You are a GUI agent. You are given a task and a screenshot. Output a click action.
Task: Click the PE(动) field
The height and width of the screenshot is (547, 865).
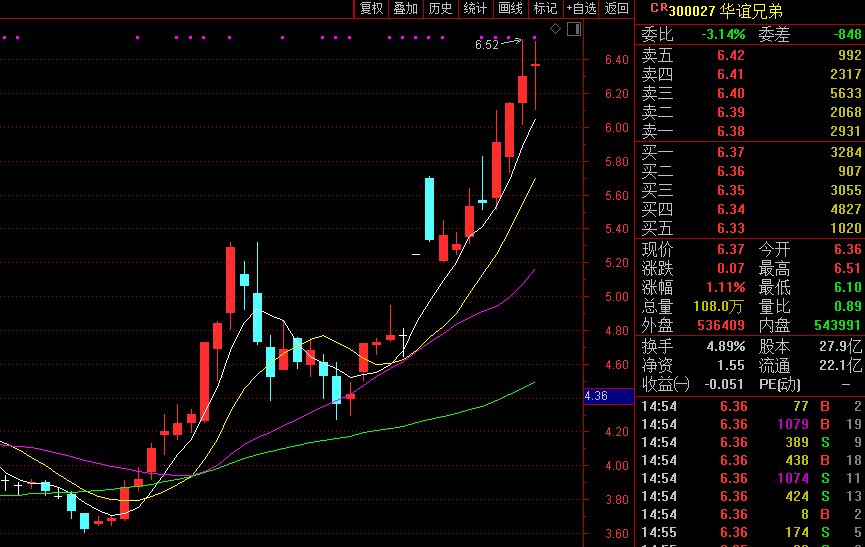[x=779, y=384]
